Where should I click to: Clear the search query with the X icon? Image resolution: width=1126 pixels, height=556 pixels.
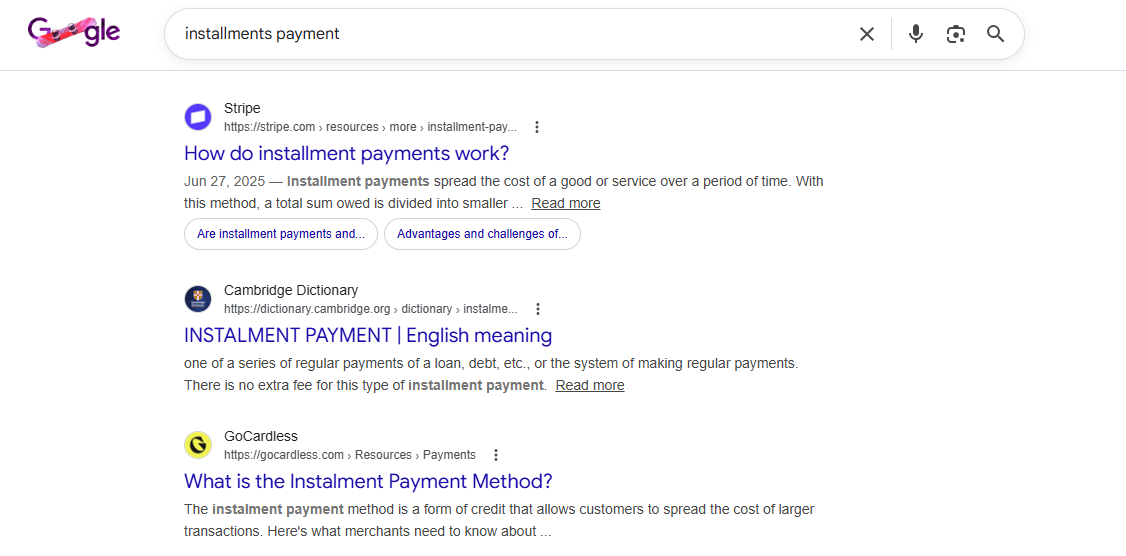pyautogui.click(x=867, y=34)
